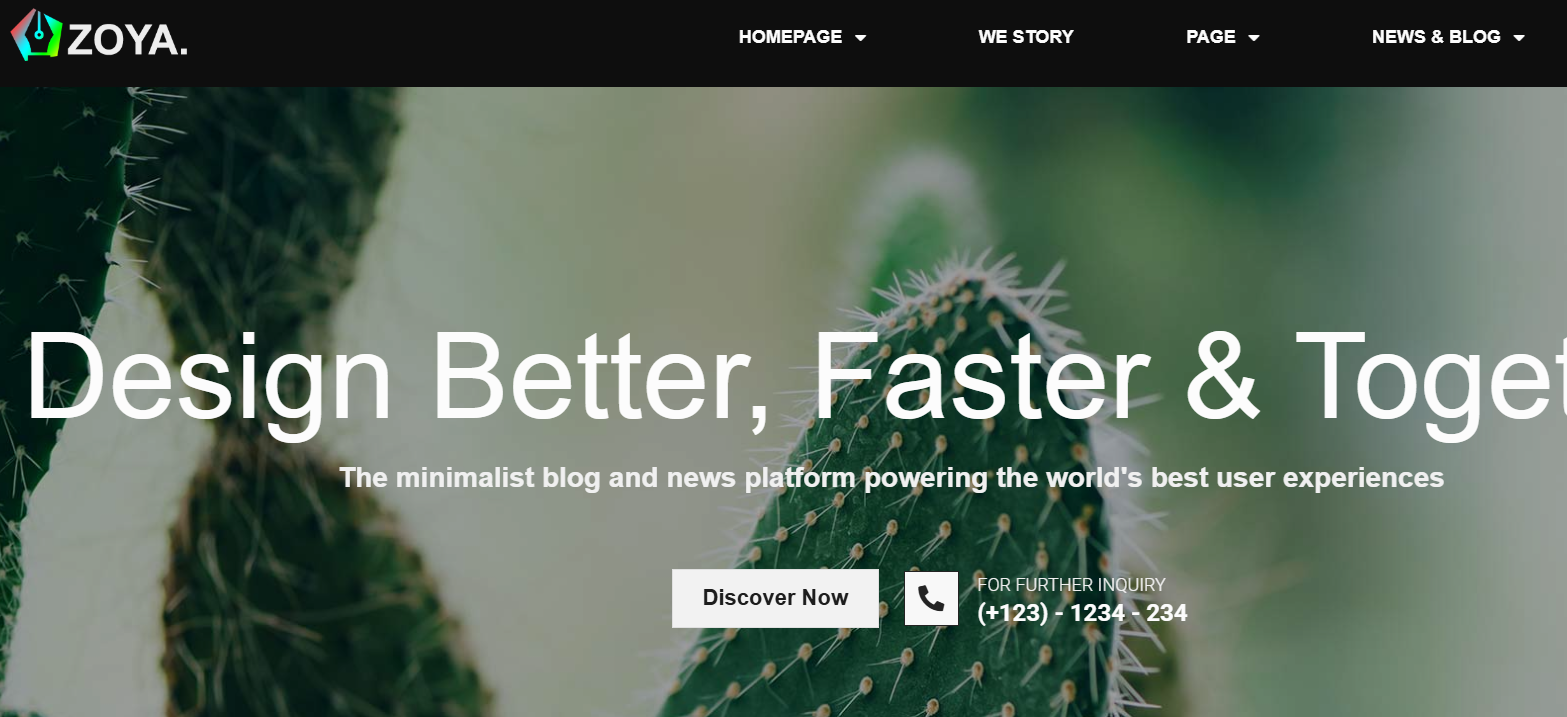This screenshot has width=1567, height=717.
Task: Click the black phone icon box
Action: pyautogui.click(x=931, y=598)
